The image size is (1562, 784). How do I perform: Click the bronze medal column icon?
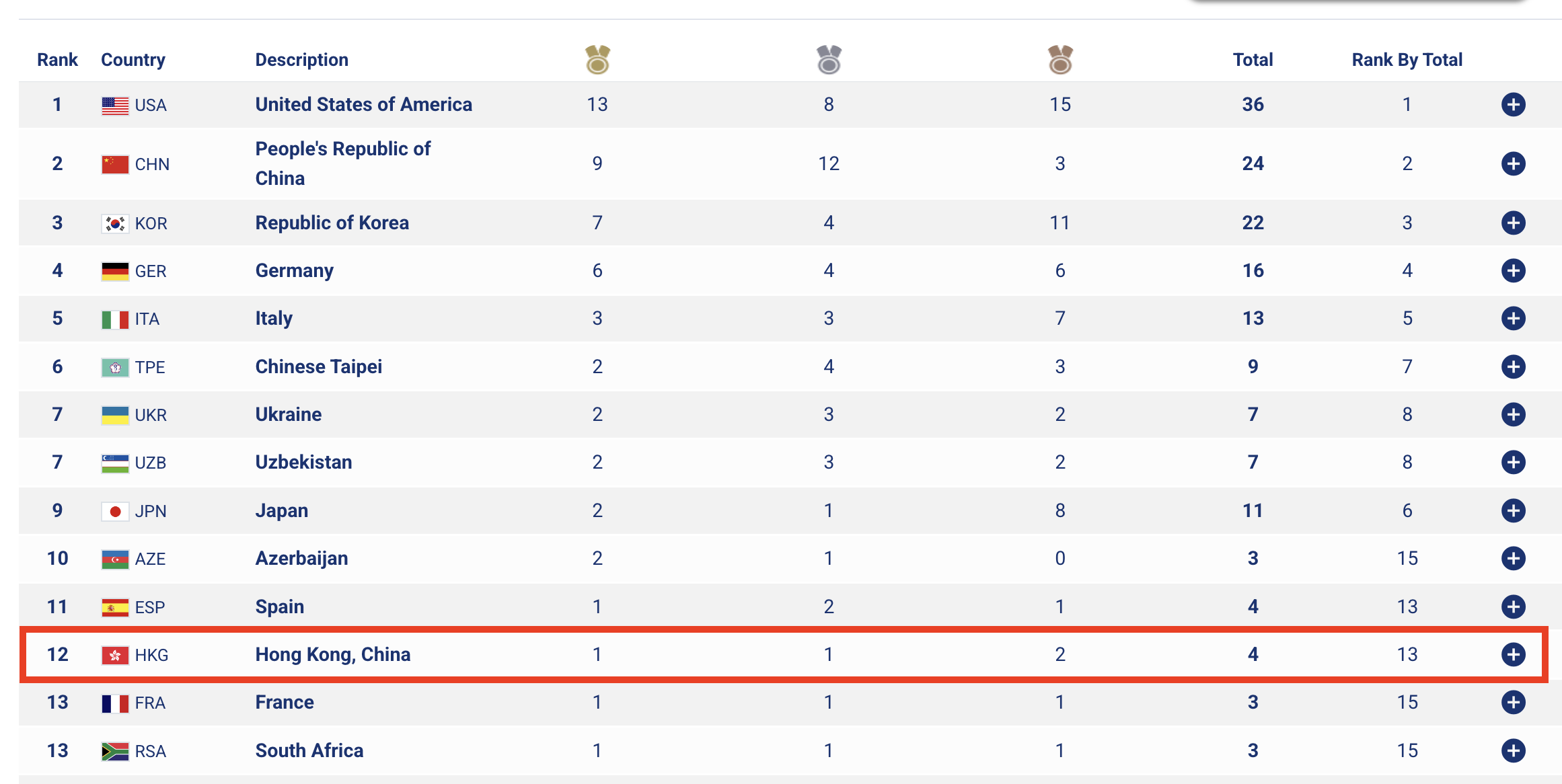click(x=1060, y=60)
